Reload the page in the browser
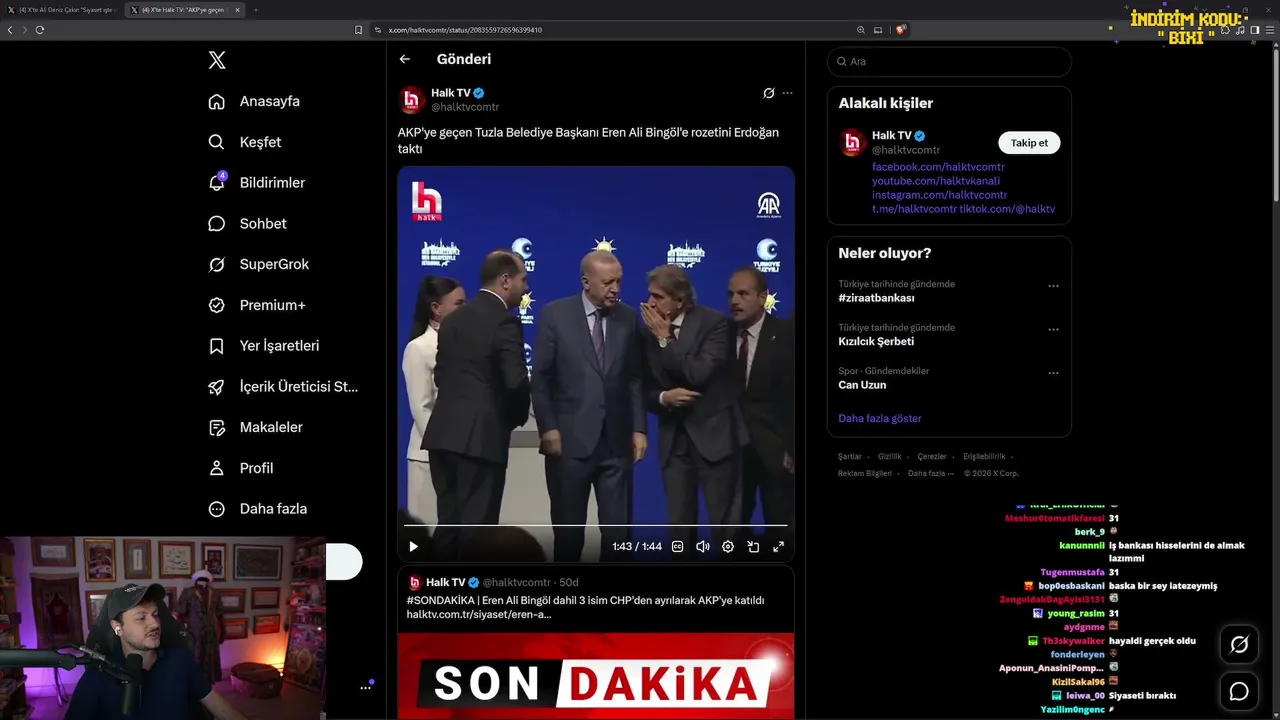The width and height of the screenshot is (1280, 720). 40,30
